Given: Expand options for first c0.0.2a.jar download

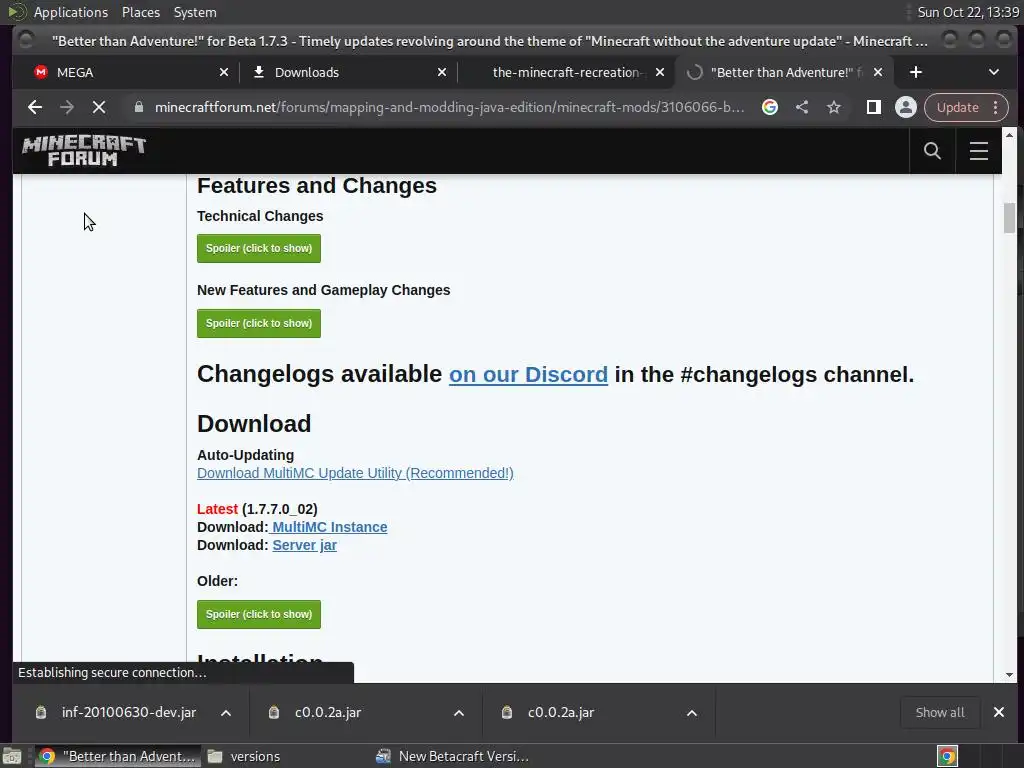Looking at the screenshot, I should pos(459,713).
